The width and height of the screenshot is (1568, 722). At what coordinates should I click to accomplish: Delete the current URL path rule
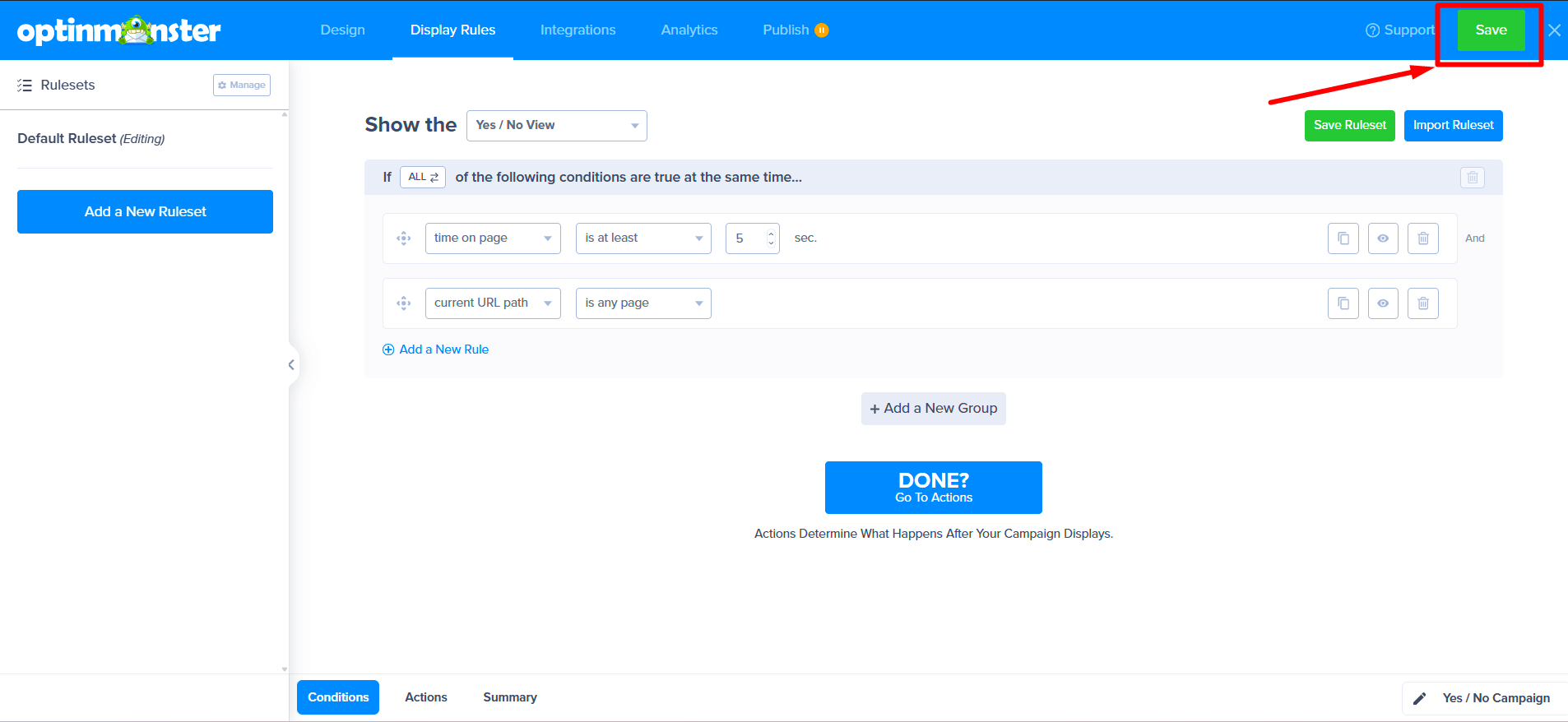[x=1423, y=303]
